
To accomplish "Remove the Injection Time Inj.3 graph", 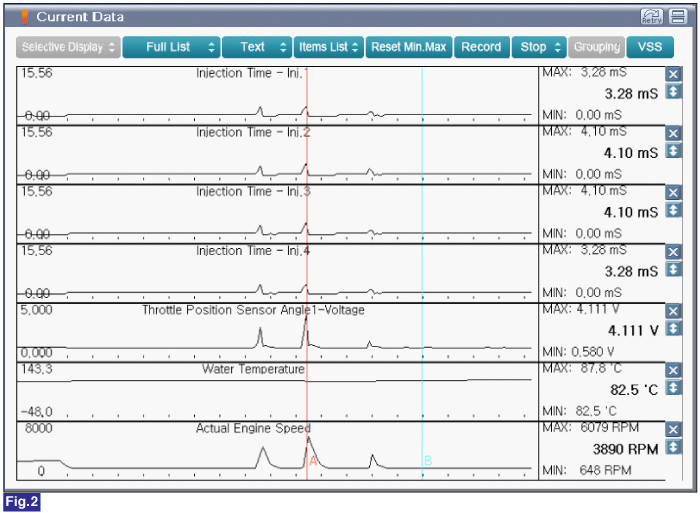I will 673,193.
